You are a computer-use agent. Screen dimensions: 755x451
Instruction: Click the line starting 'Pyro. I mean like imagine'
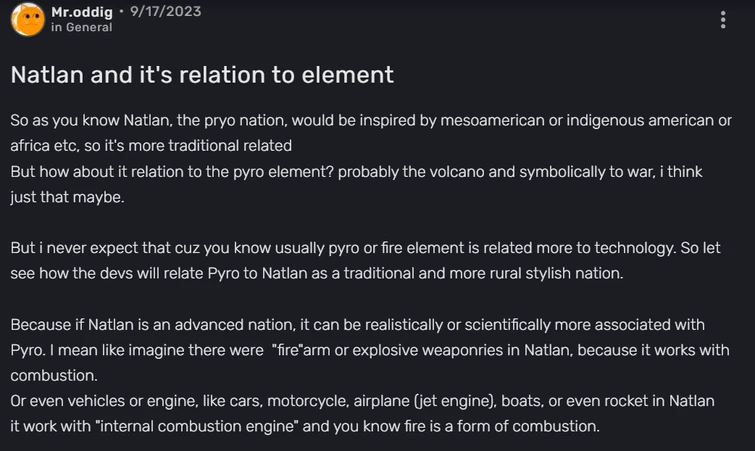click(x=370, y=350)
